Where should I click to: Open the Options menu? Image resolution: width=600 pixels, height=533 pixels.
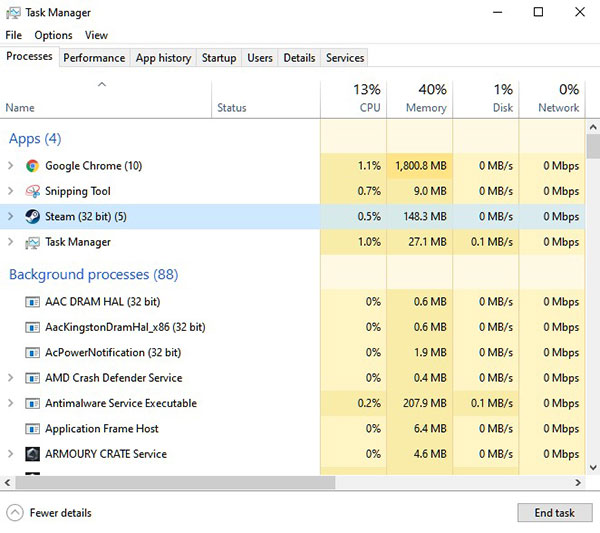(53, 35)
